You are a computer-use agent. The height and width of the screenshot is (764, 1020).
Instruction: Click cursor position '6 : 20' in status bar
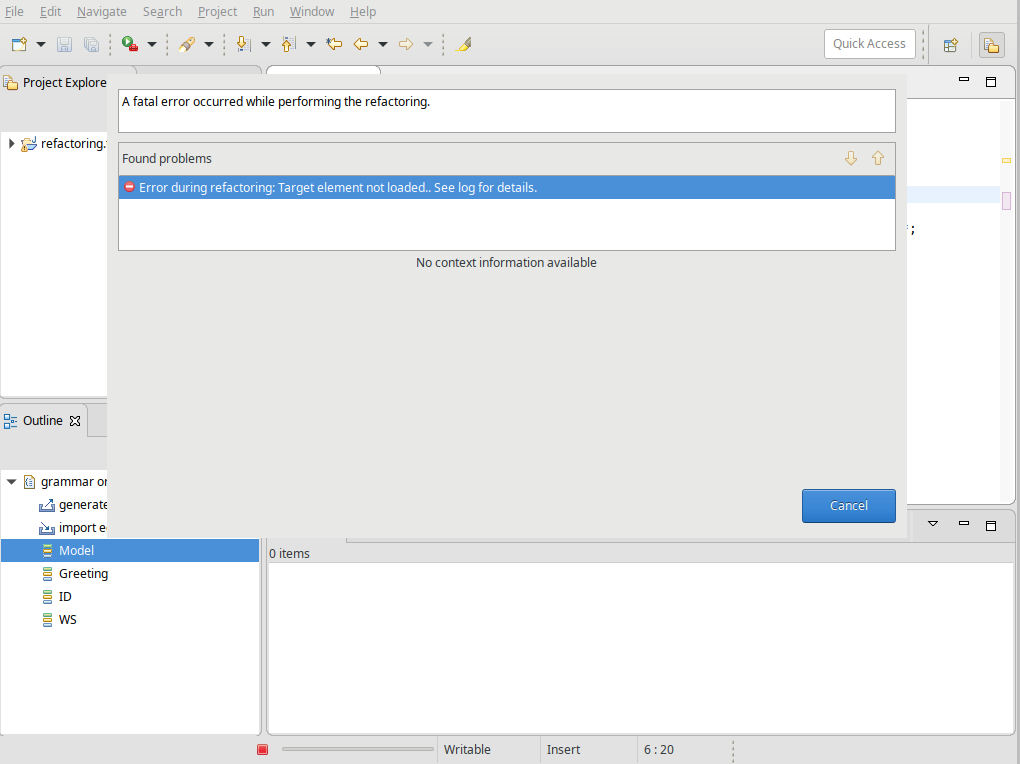click(x=659, y=750)
